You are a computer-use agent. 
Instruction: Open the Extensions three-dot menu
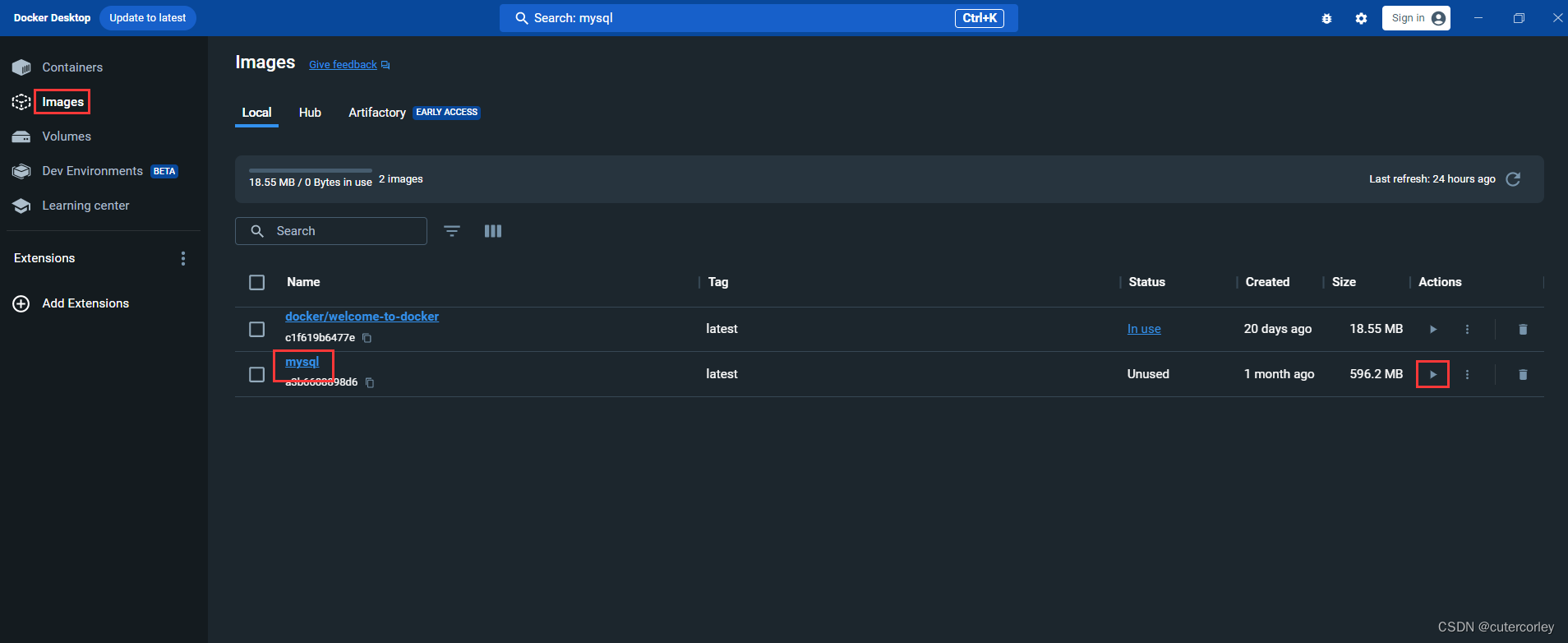183,258
